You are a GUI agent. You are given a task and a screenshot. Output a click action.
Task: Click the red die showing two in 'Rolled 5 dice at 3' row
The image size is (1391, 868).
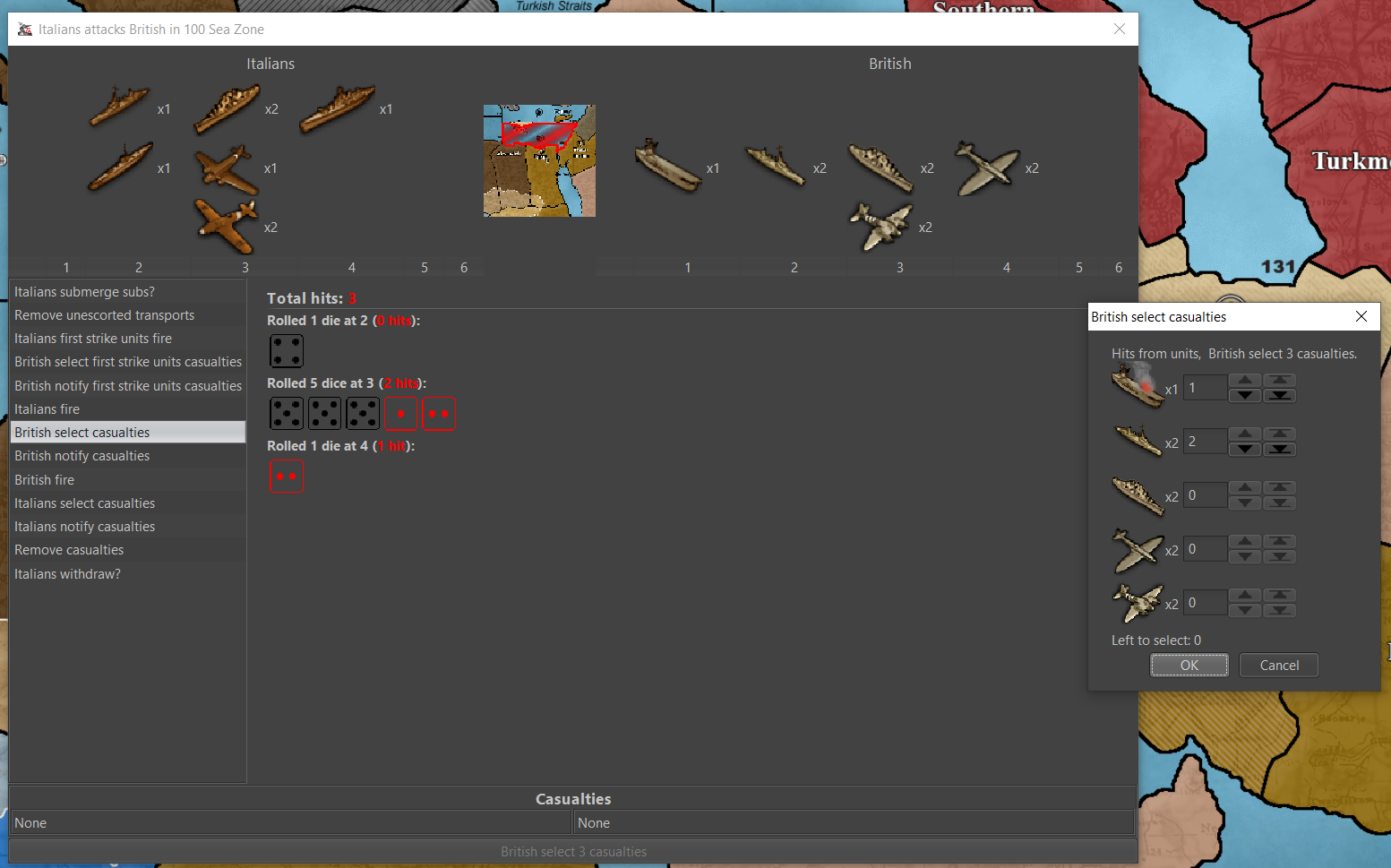pyautogui.click(x=439, y=414)
